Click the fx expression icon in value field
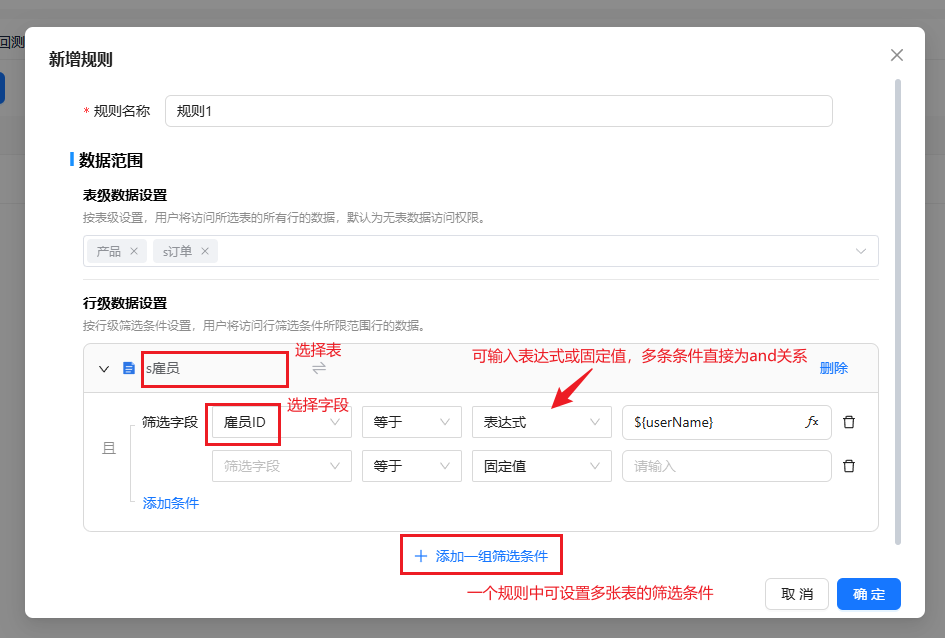 click(812, 422)
